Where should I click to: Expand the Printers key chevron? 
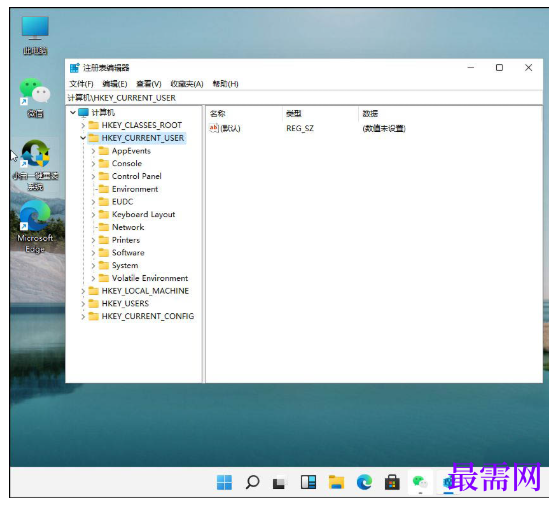pyautogui.click(x=93, y=240)
